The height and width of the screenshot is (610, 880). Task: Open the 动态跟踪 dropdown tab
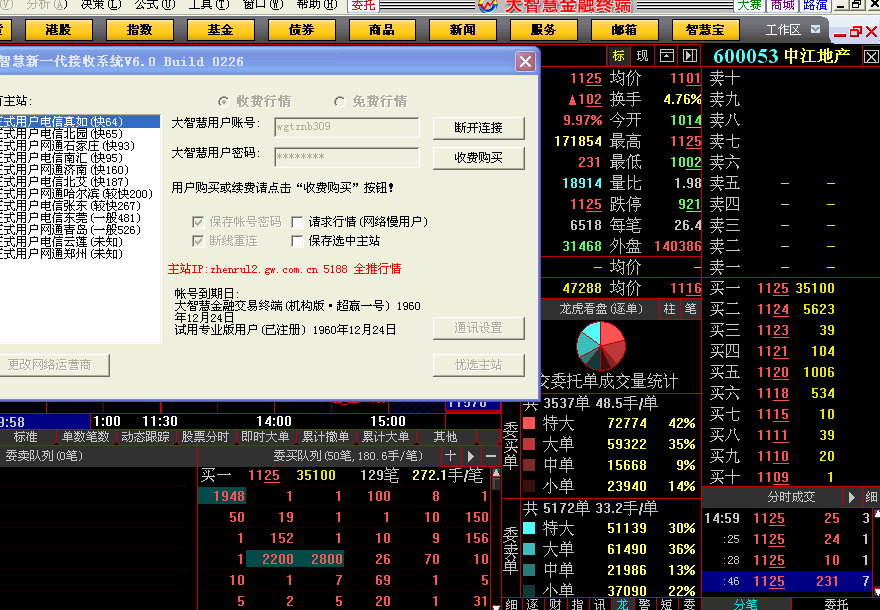point(145,437)
